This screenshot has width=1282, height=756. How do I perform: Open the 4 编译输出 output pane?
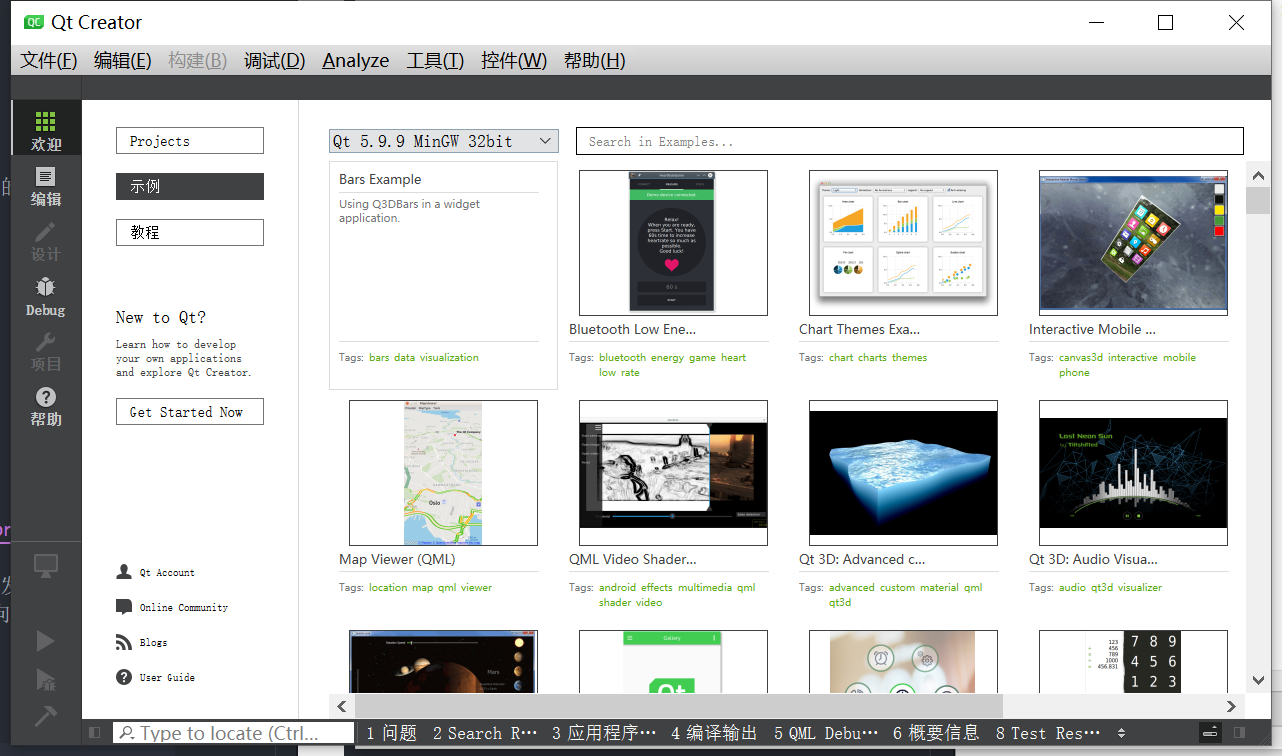tap(714, 733)
